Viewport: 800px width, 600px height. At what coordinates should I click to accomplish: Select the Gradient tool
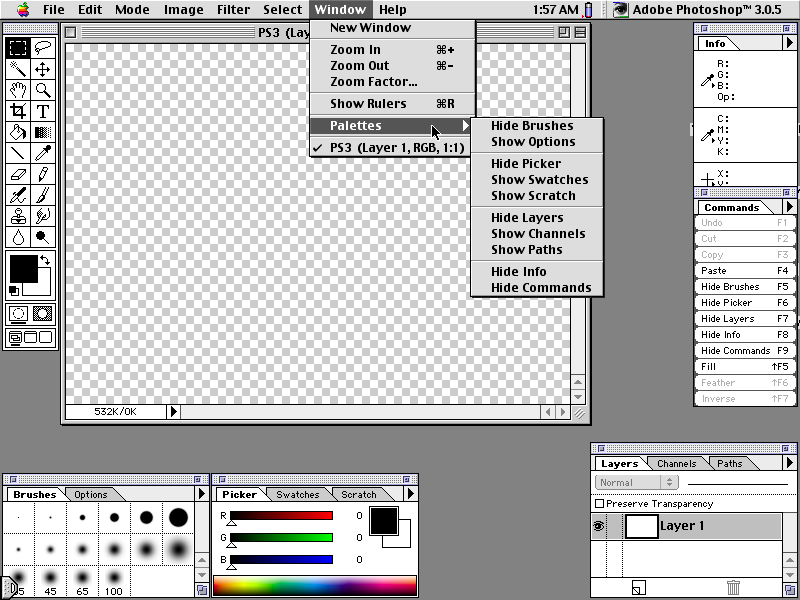(x=43, y=132)
